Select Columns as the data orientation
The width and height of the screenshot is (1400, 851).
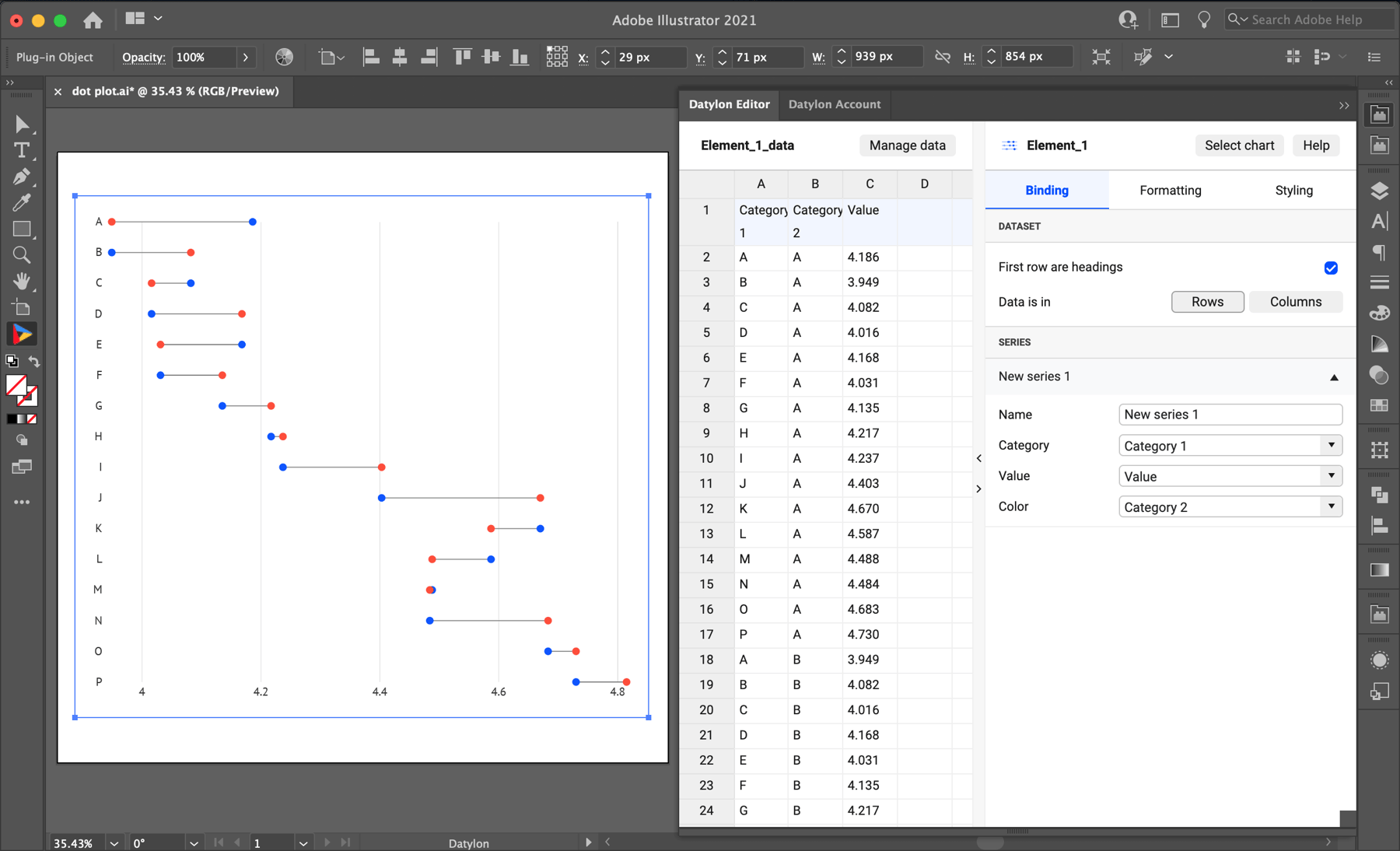click(1295, 302)
